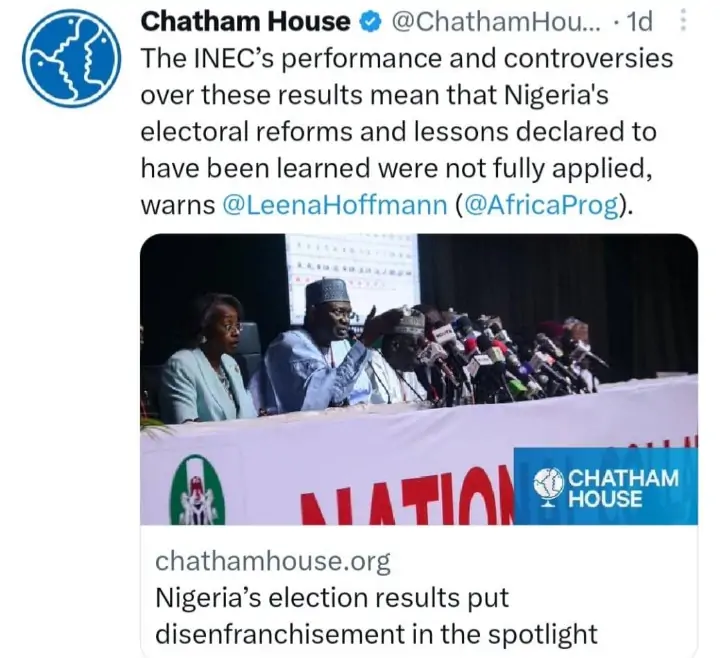The width and height of the screenshot is (720, 658).
Task: Click the Nigerian coat of arms emblem
Action: point(197,490)
